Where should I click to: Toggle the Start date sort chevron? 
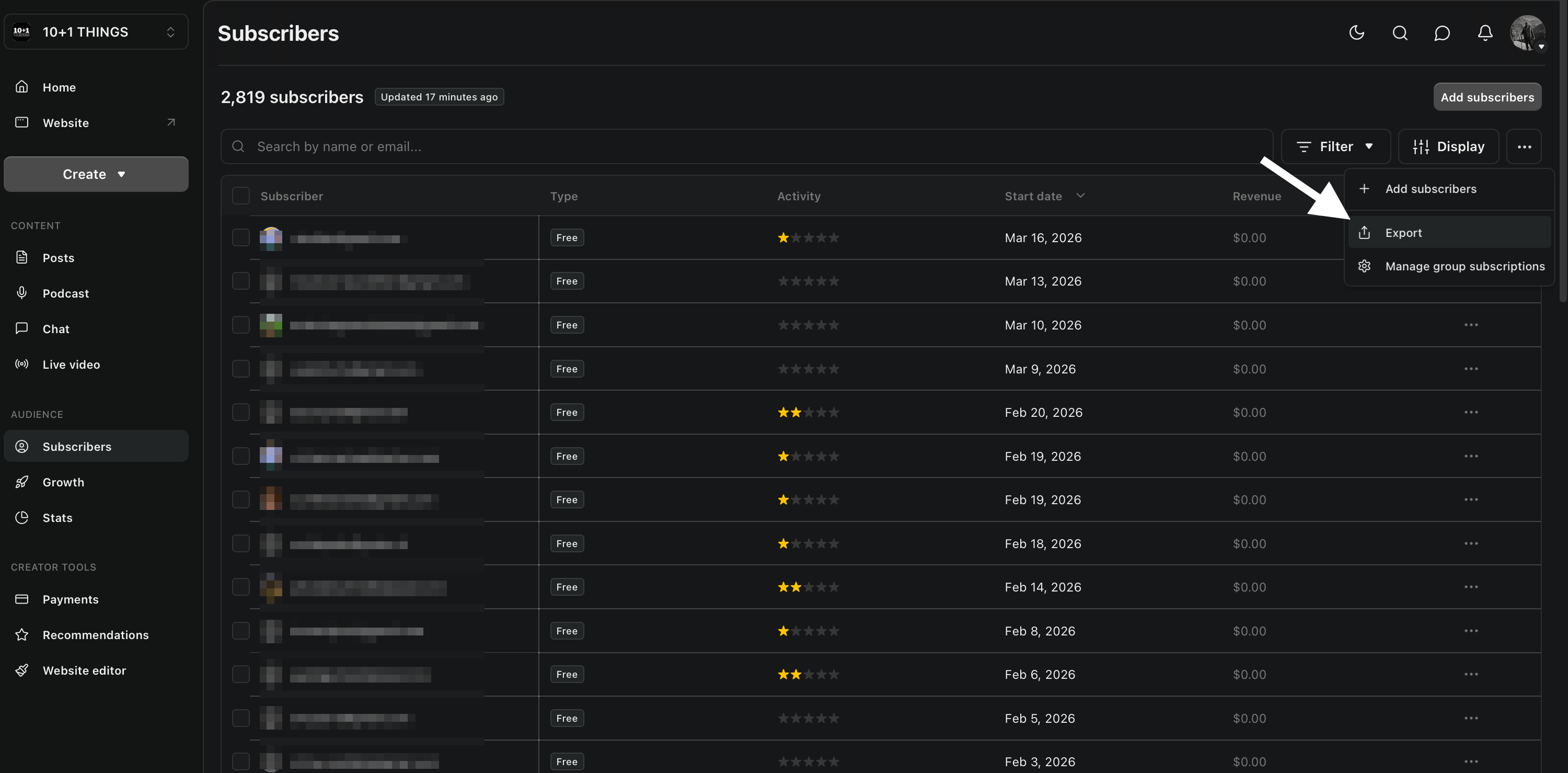point(1080,196)
